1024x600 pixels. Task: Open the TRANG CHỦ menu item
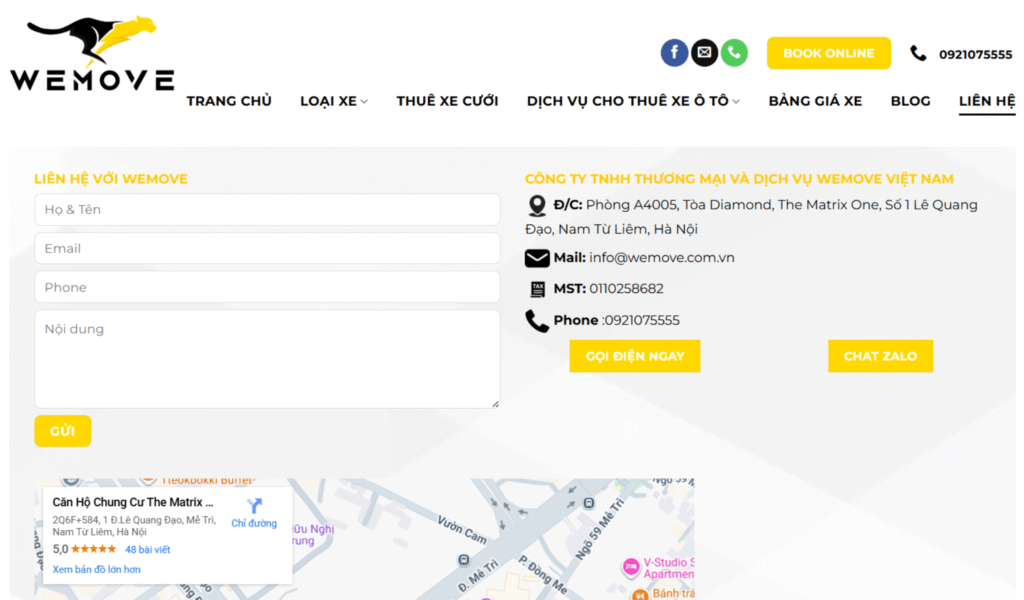[x=229, y=101]
